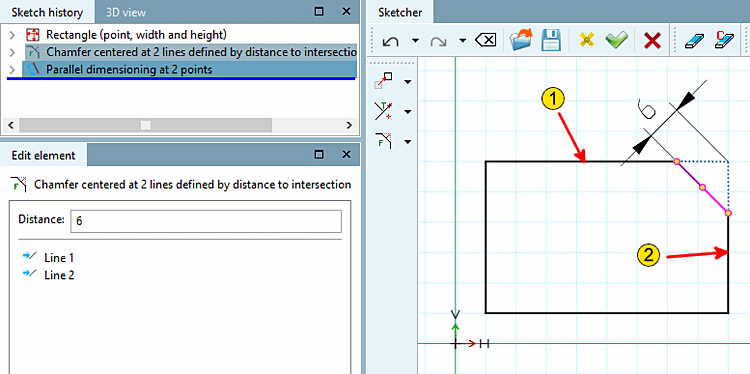The image size is (750, 374).
Task: Click the Undo arrow icon
Action: pyautogui.click(x=391, y=41)
